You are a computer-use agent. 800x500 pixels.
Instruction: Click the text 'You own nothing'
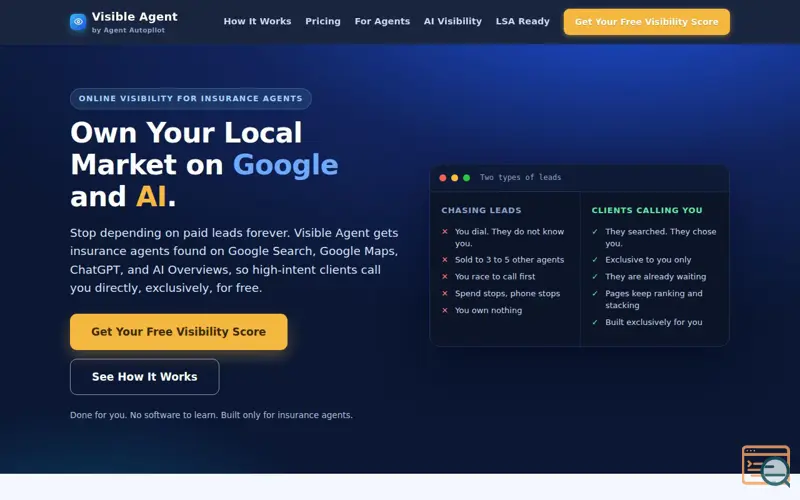tap(488, 310)
